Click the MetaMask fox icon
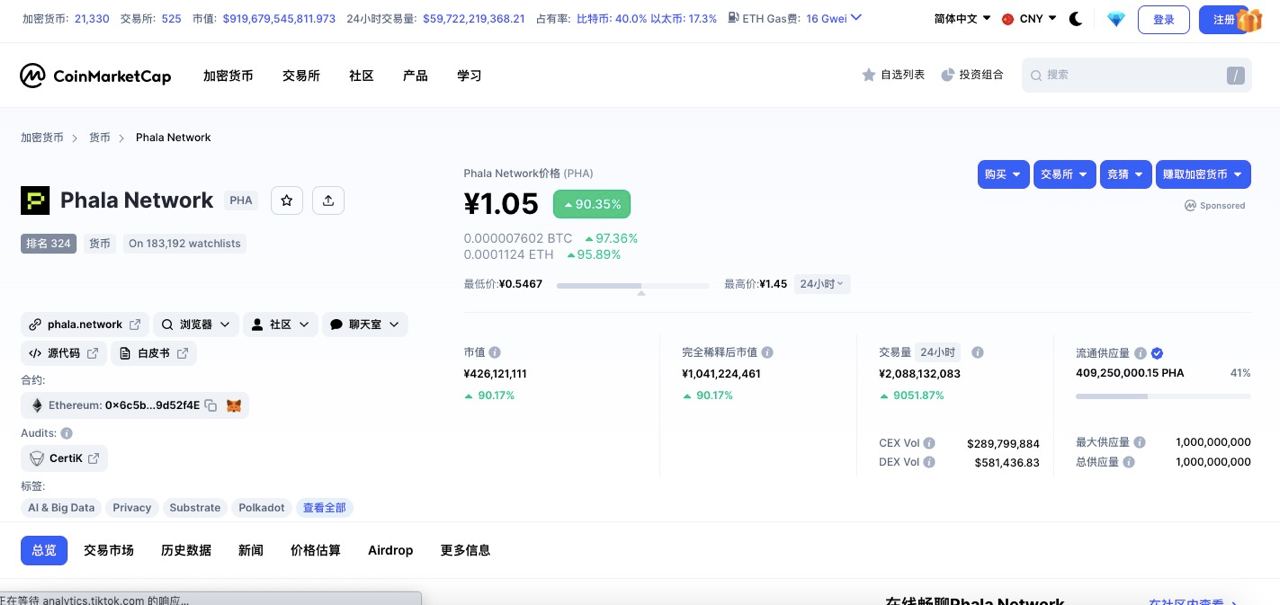This screenshot has width=1280, height=605. pos(233,405)
